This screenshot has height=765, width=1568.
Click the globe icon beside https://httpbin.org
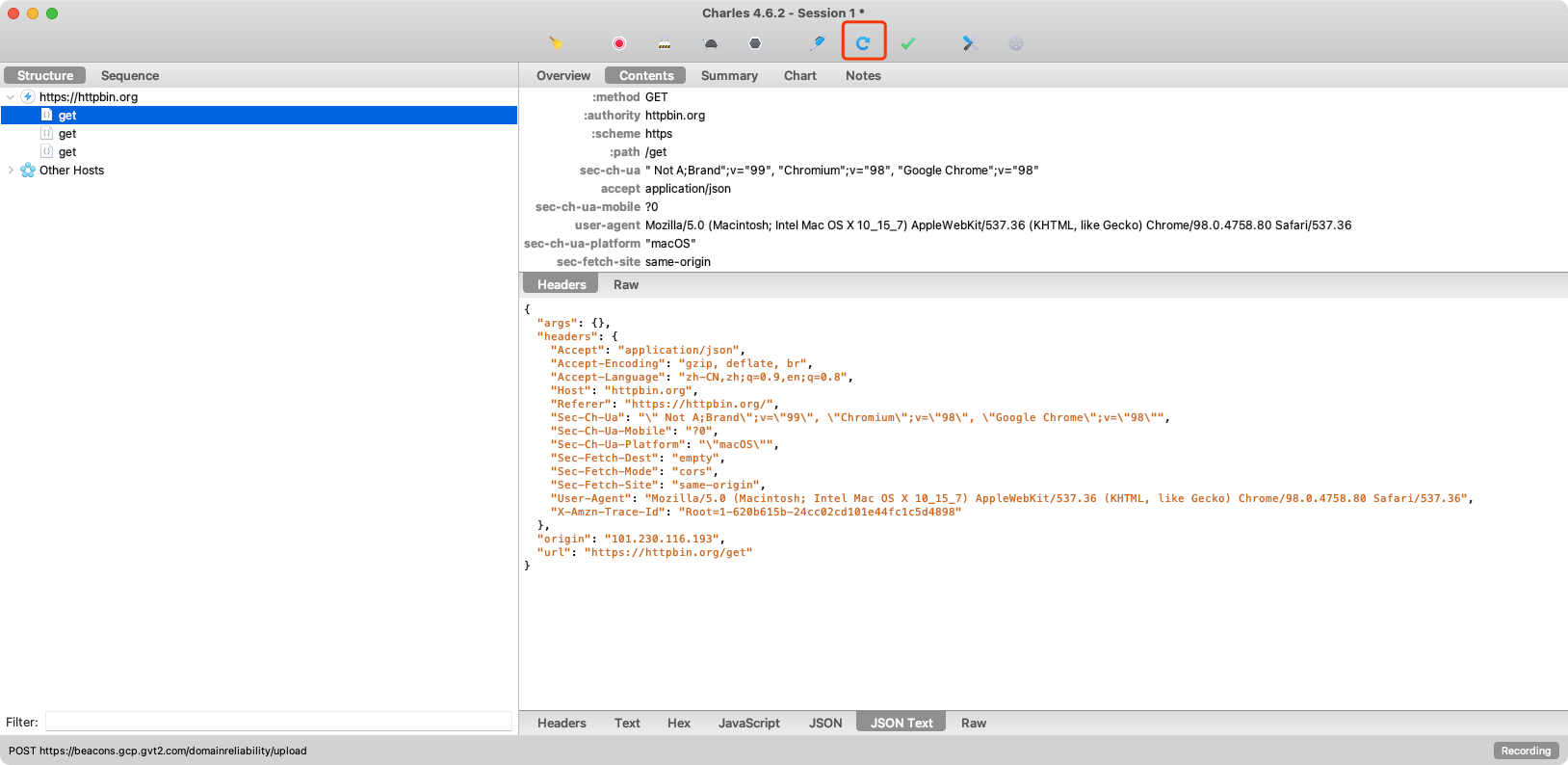pos(28,96)
